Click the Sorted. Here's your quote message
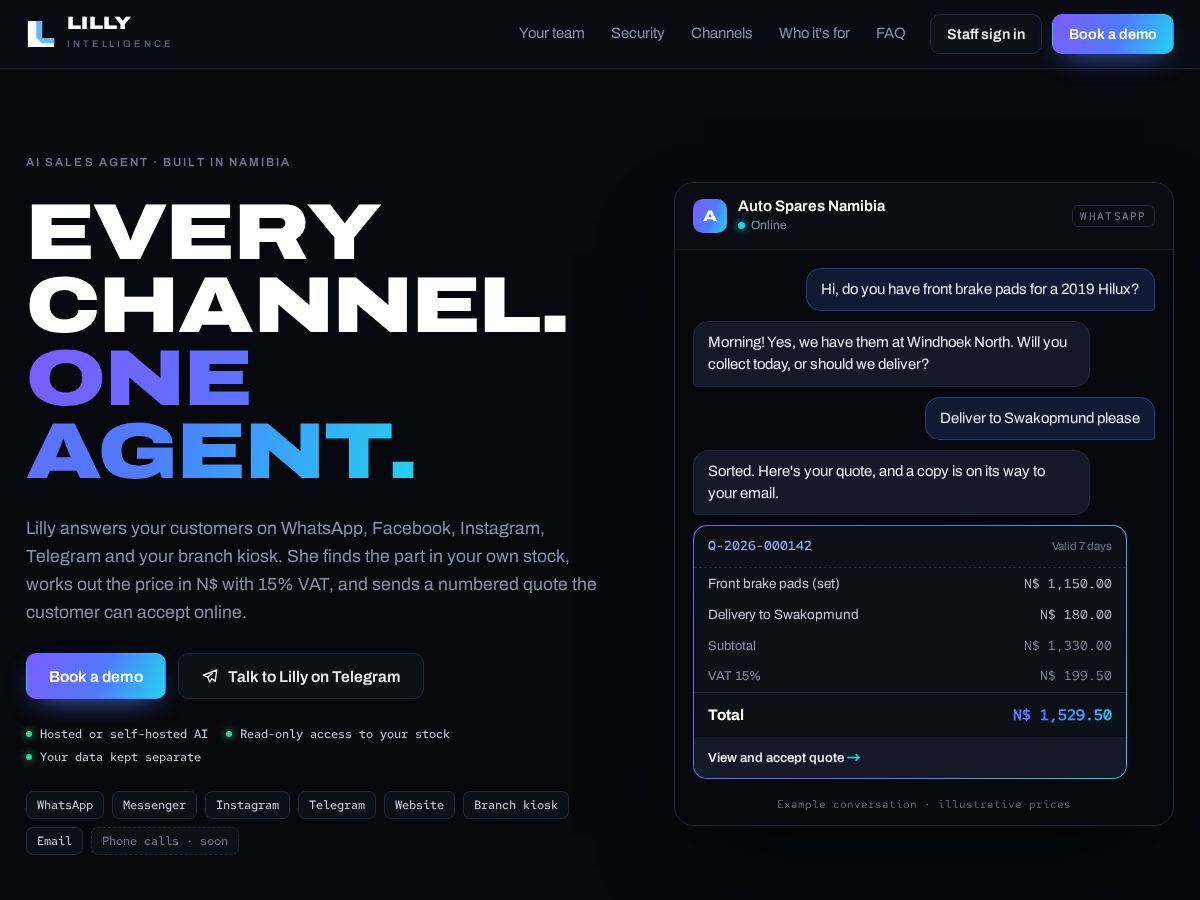Viewport: 1200px width, 900px height. coord(891,482)
